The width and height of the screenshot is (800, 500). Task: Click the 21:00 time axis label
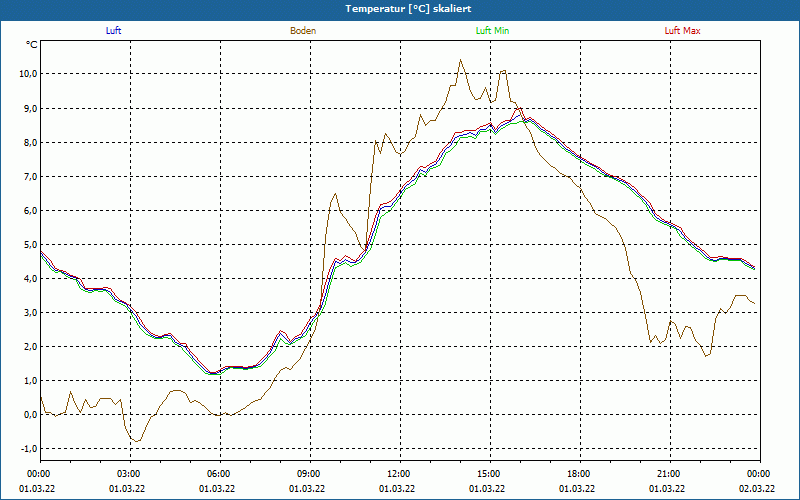click(670, 474)
